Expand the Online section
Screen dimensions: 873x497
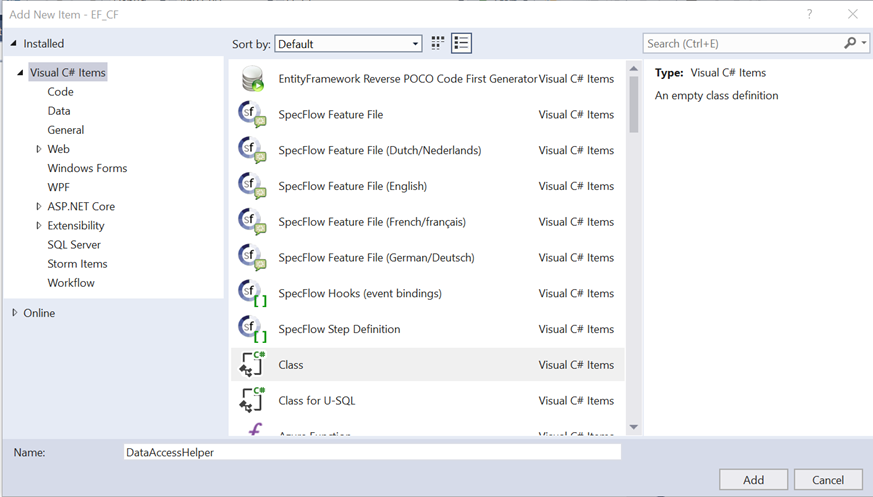(x=14, y=313)
